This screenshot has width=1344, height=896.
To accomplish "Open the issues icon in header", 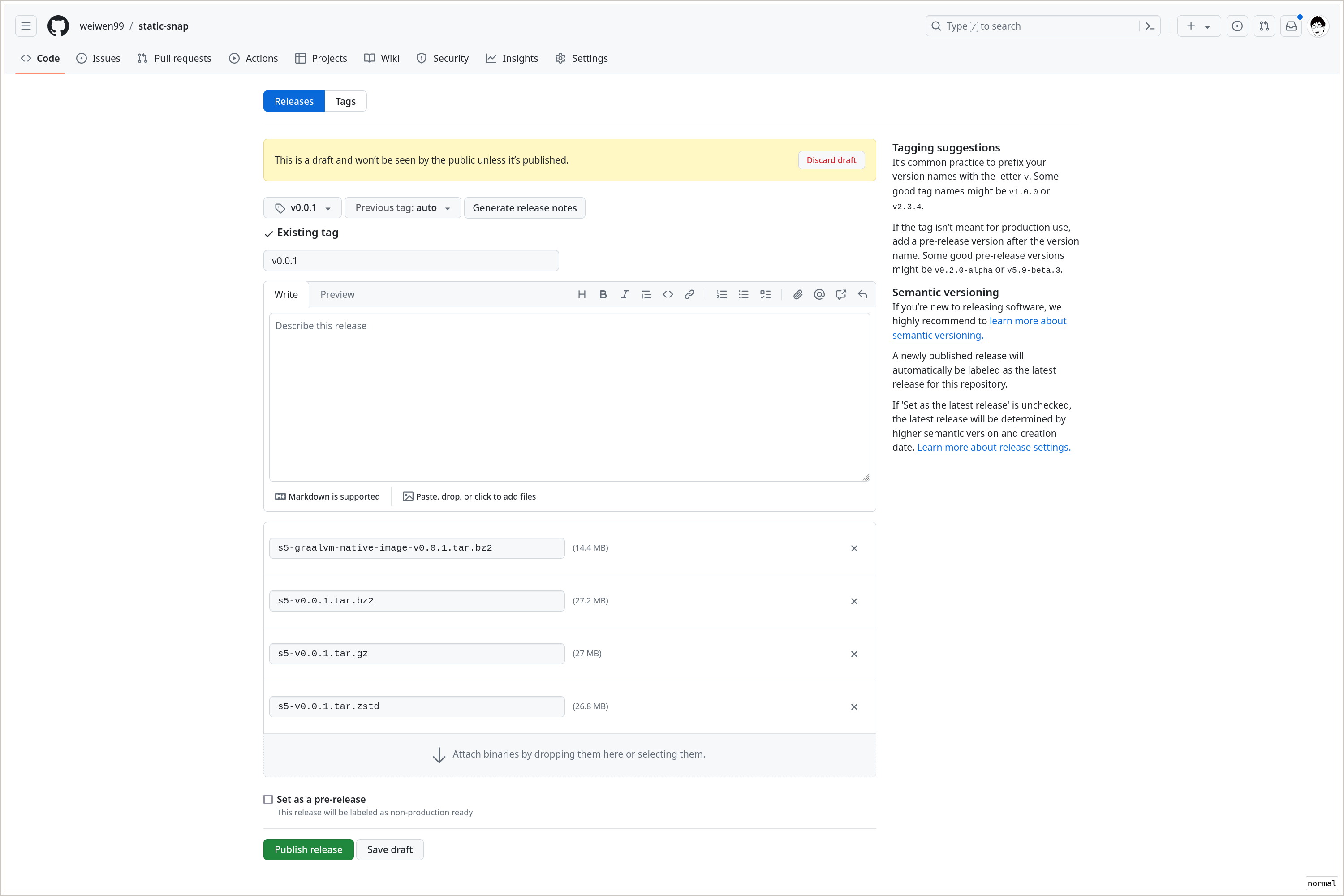I will coord(1237,26).
